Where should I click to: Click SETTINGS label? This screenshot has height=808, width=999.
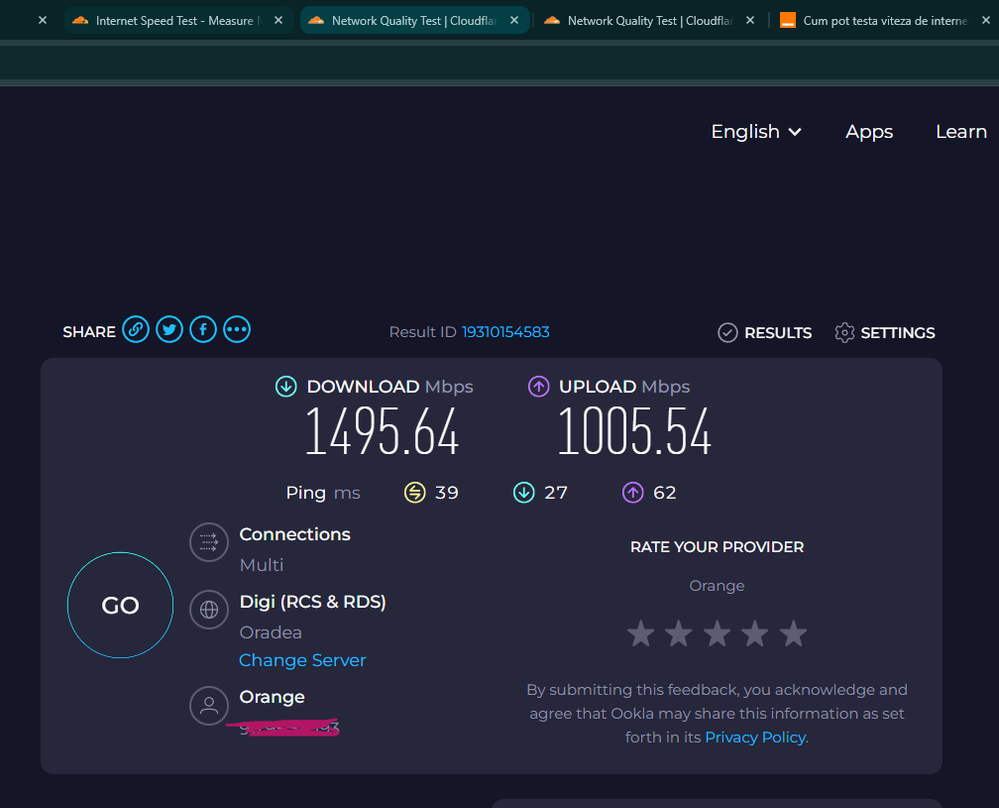click(898, 333)
